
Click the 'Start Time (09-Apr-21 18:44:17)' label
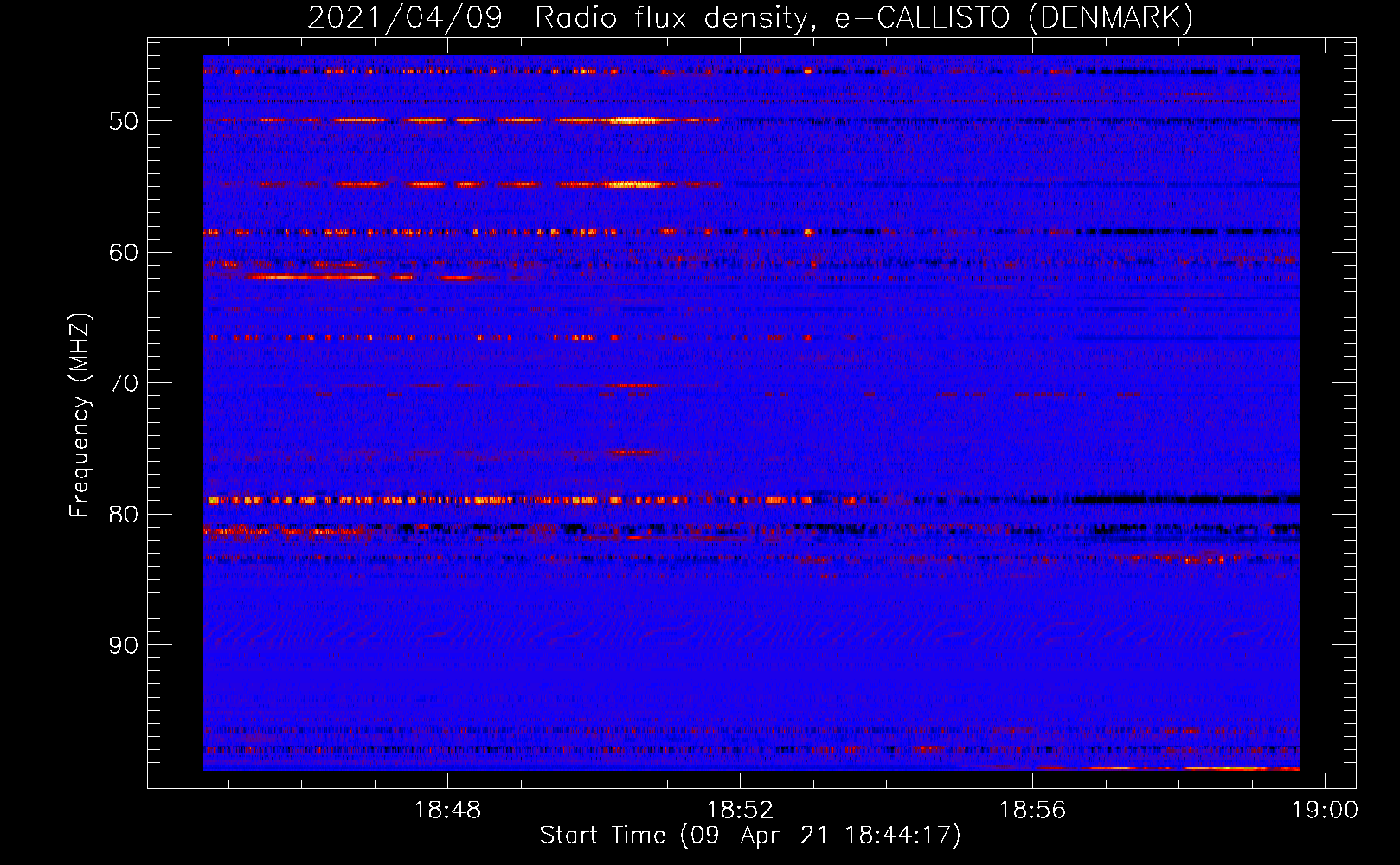[750, 836]
